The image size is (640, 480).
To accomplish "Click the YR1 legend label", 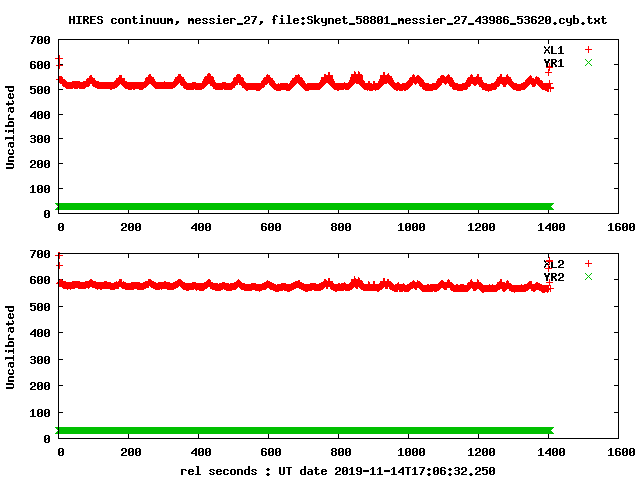I will [553, 63].
